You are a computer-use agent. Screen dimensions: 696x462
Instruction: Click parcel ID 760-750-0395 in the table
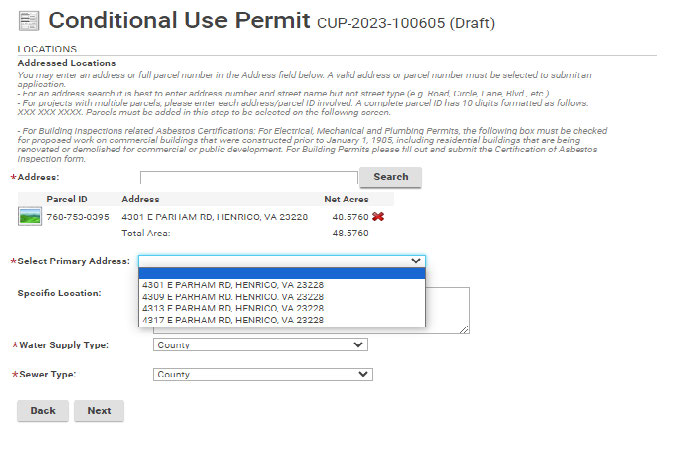point(75,217)
